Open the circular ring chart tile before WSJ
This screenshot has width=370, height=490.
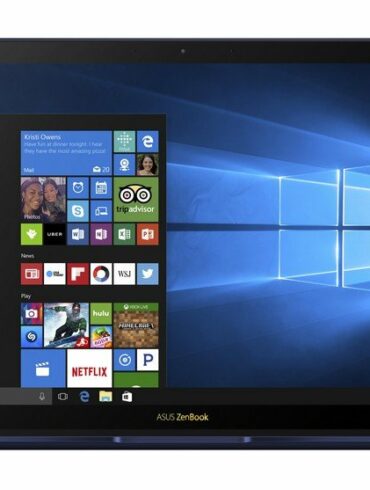click(101, 274)
